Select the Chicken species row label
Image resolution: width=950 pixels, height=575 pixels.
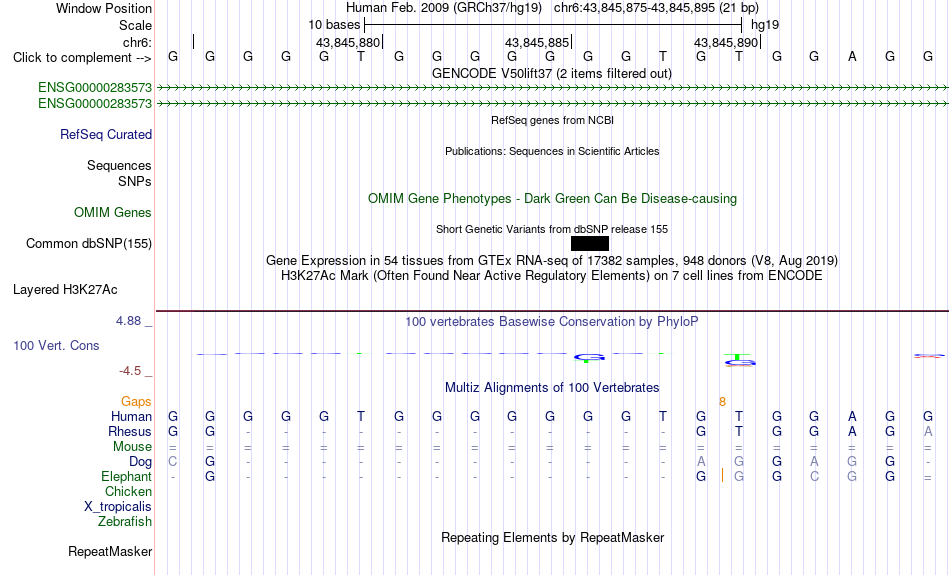[x=128, y=491]
